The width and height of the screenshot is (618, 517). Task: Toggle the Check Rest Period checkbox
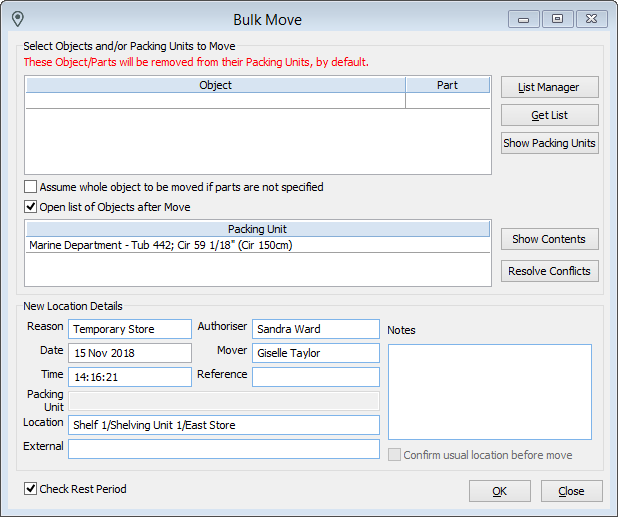30,489
